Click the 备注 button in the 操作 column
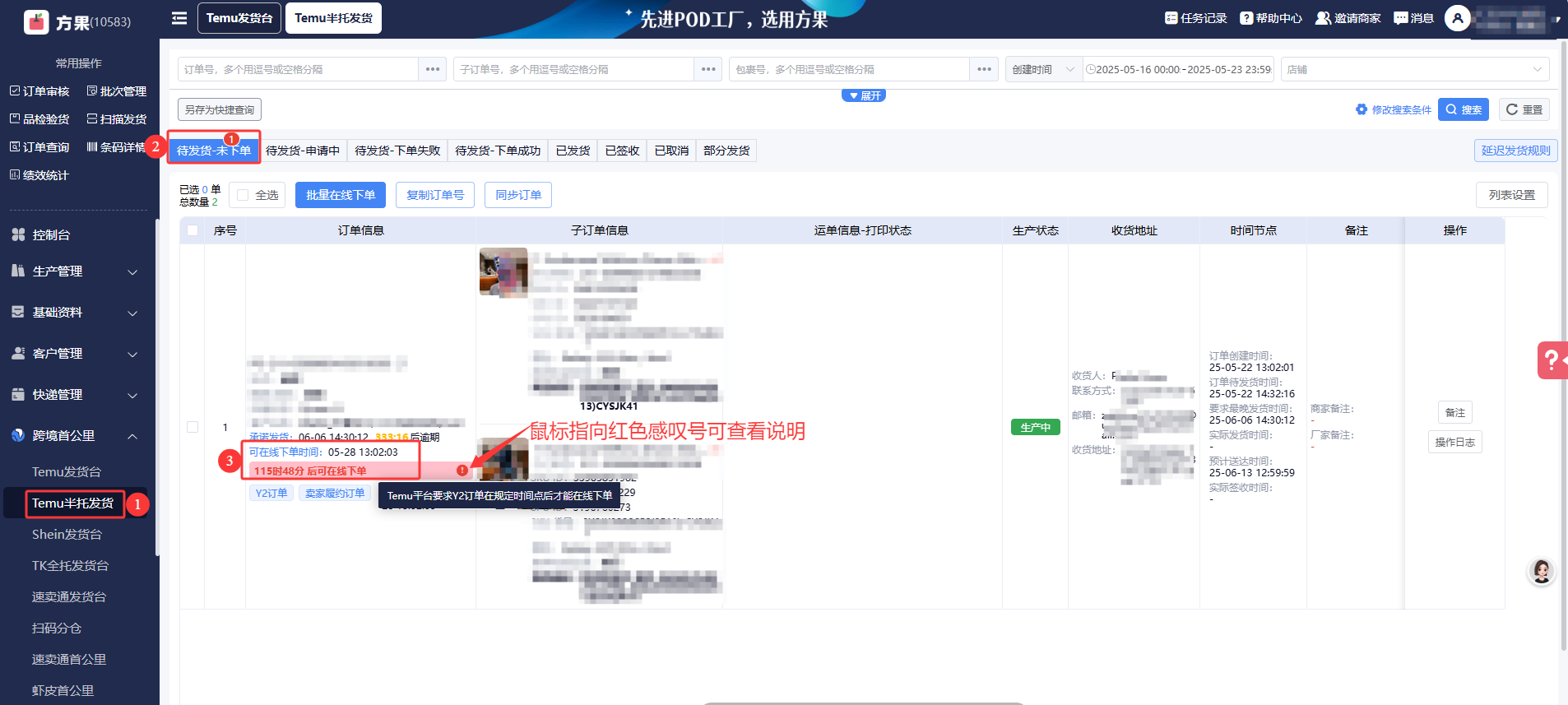The width and height of the screenshot is (1568, 705). [x=1455, y=412]
